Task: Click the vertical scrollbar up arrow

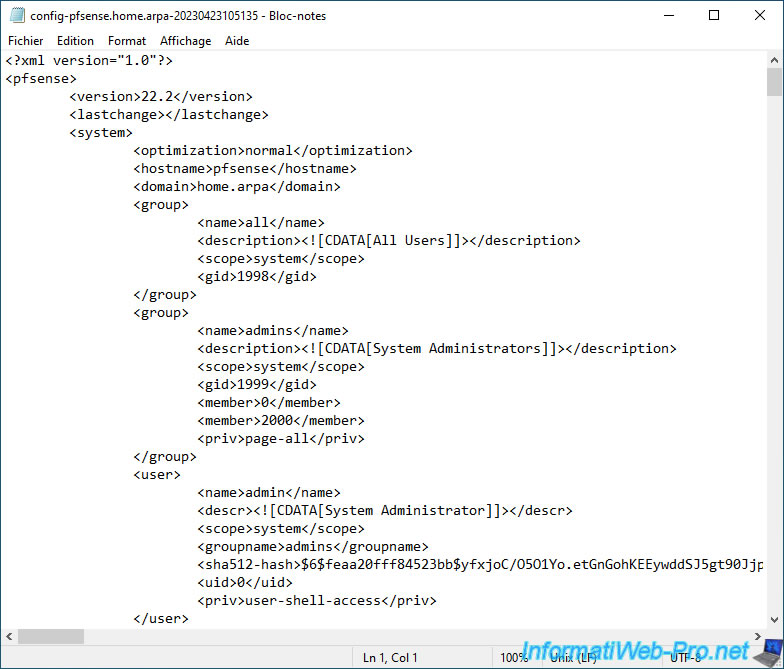Action: (x=774, y=60)
